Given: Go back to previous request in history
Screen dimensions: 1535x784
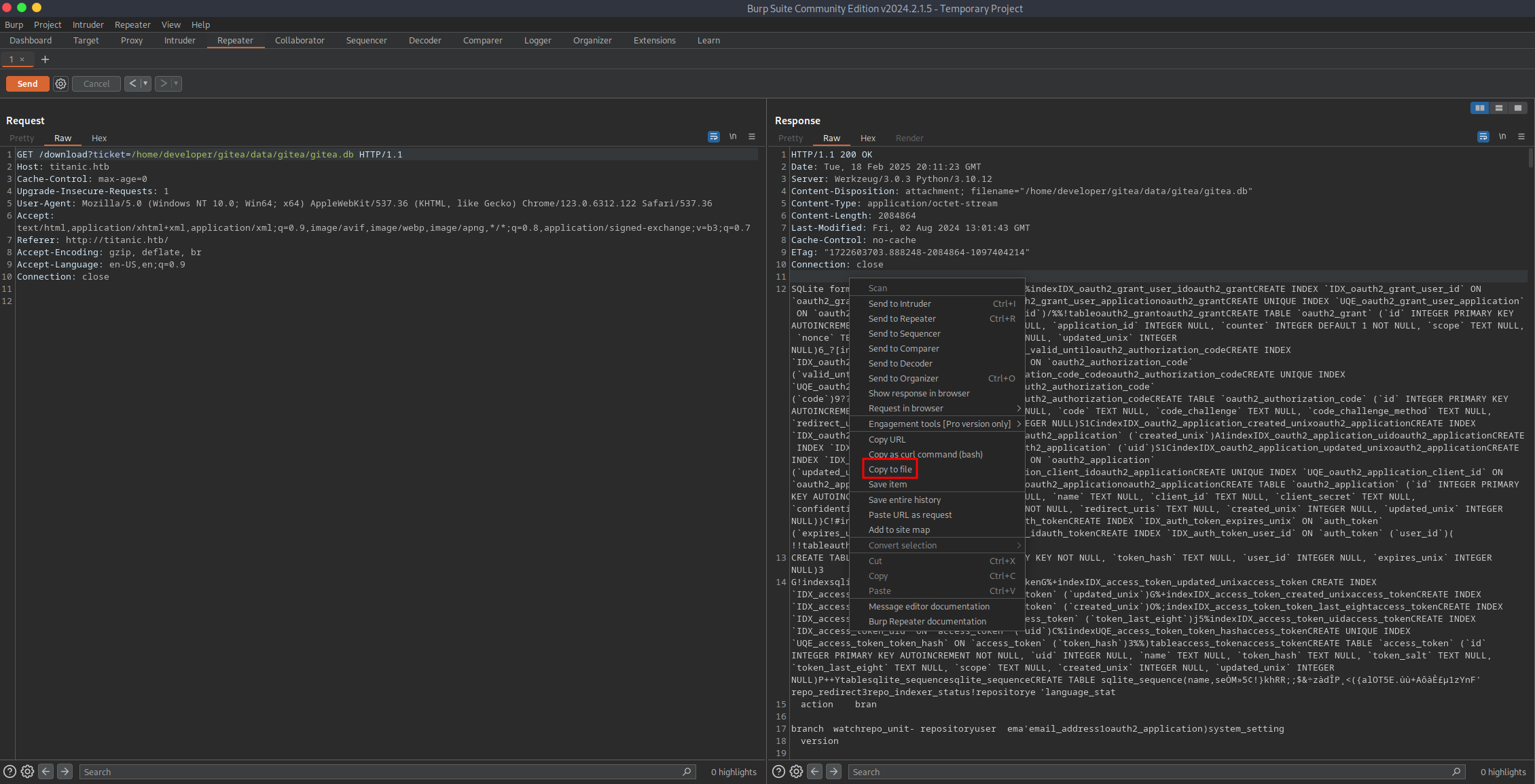Looking at the screenshot, I should pyautogui.click(x=132, y=83).
